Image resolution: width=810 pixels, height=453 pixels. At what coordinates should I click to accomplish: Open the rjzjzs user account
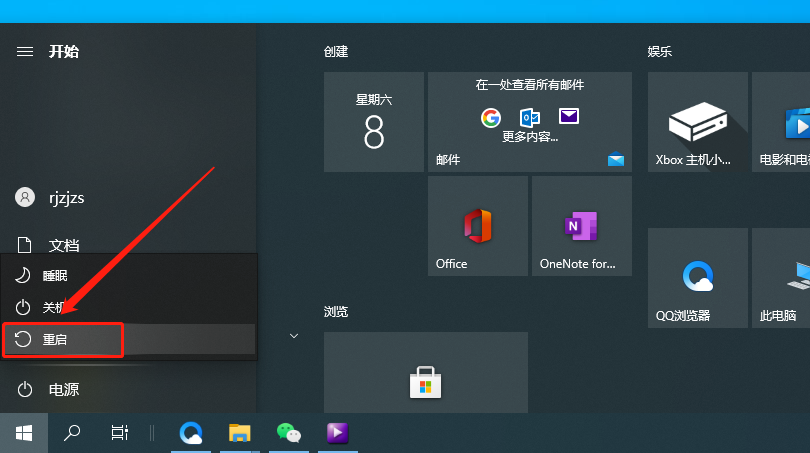click(50, 197)
